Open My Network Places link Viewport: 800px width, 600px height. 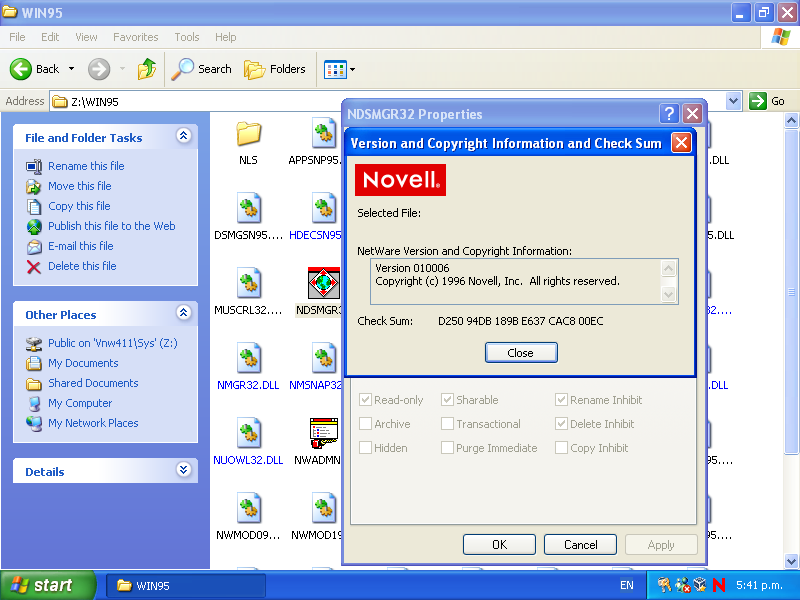point(93,423)
